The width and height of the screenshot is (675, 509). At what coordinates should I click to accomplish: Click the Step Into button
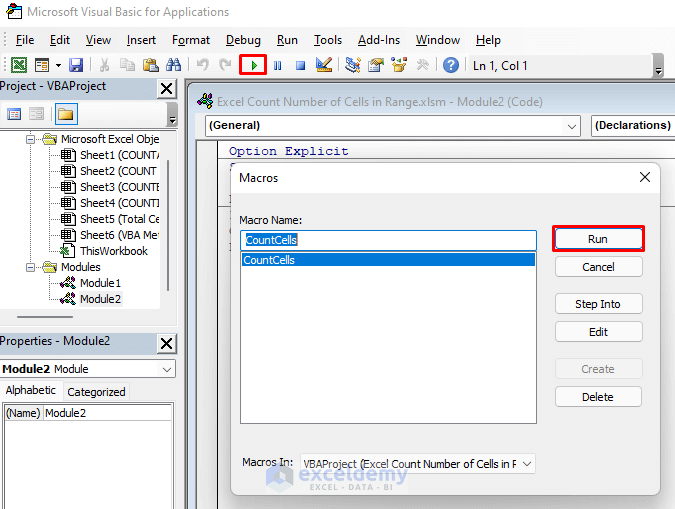(598, 304)
